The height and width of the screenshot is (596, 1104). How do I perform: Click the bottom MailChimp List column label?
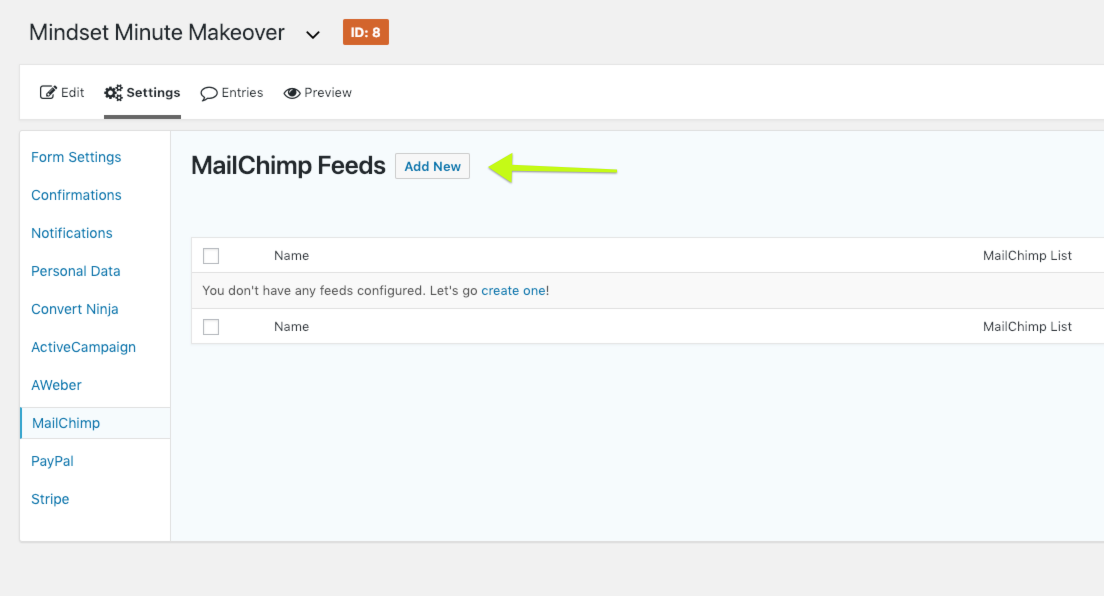tap(1027, 327)
